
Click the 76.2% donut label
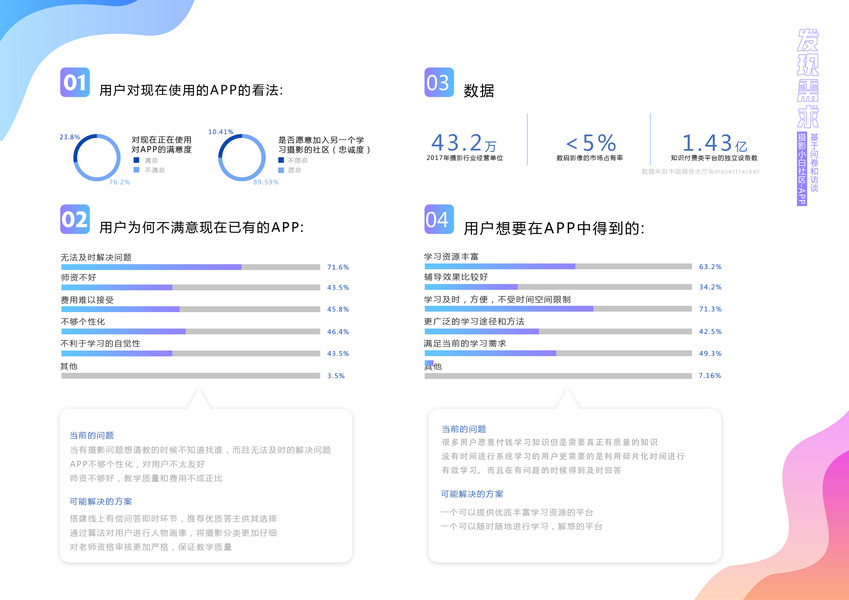coord(120,182)
